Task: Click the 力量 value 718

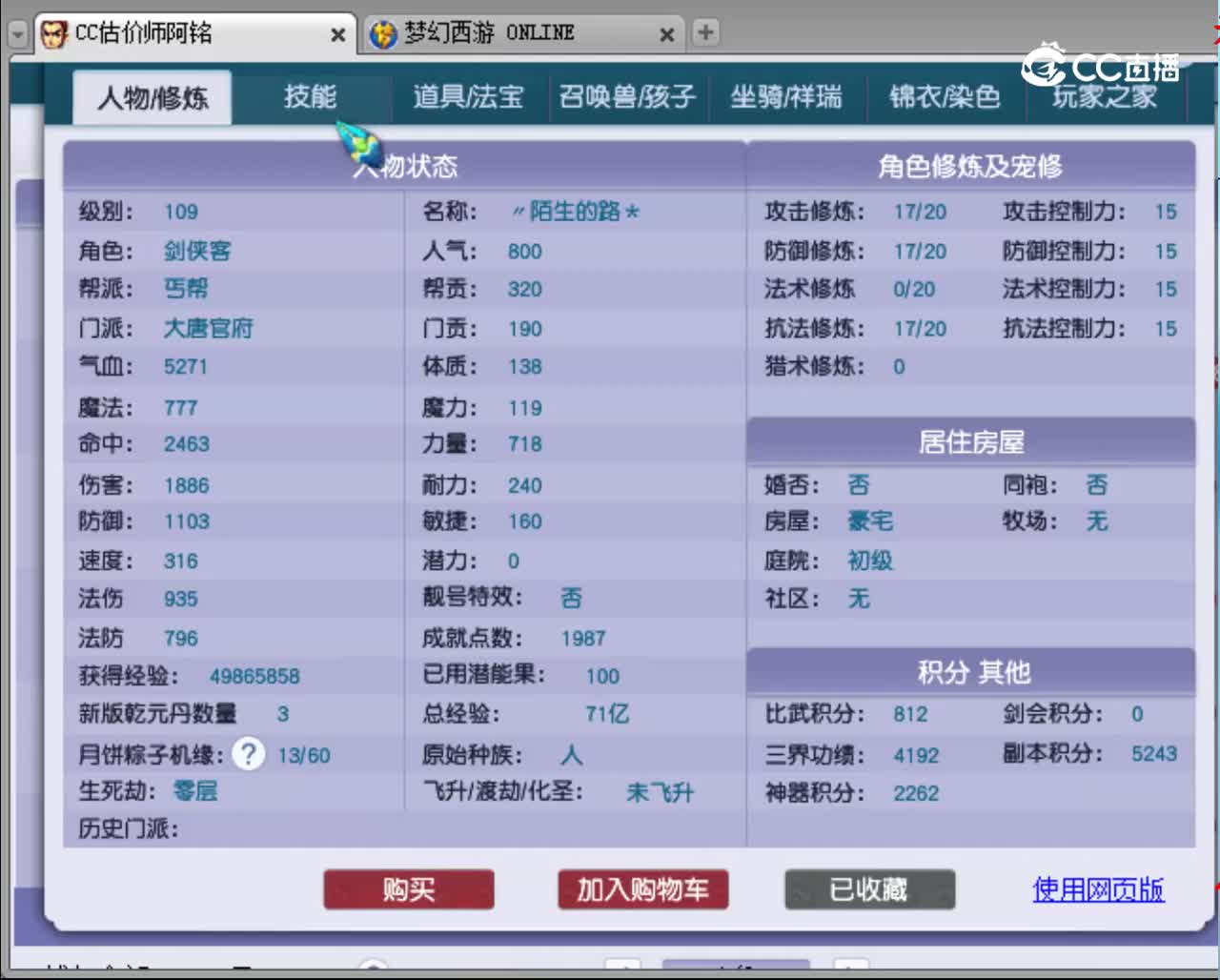Action: [525, 443]
